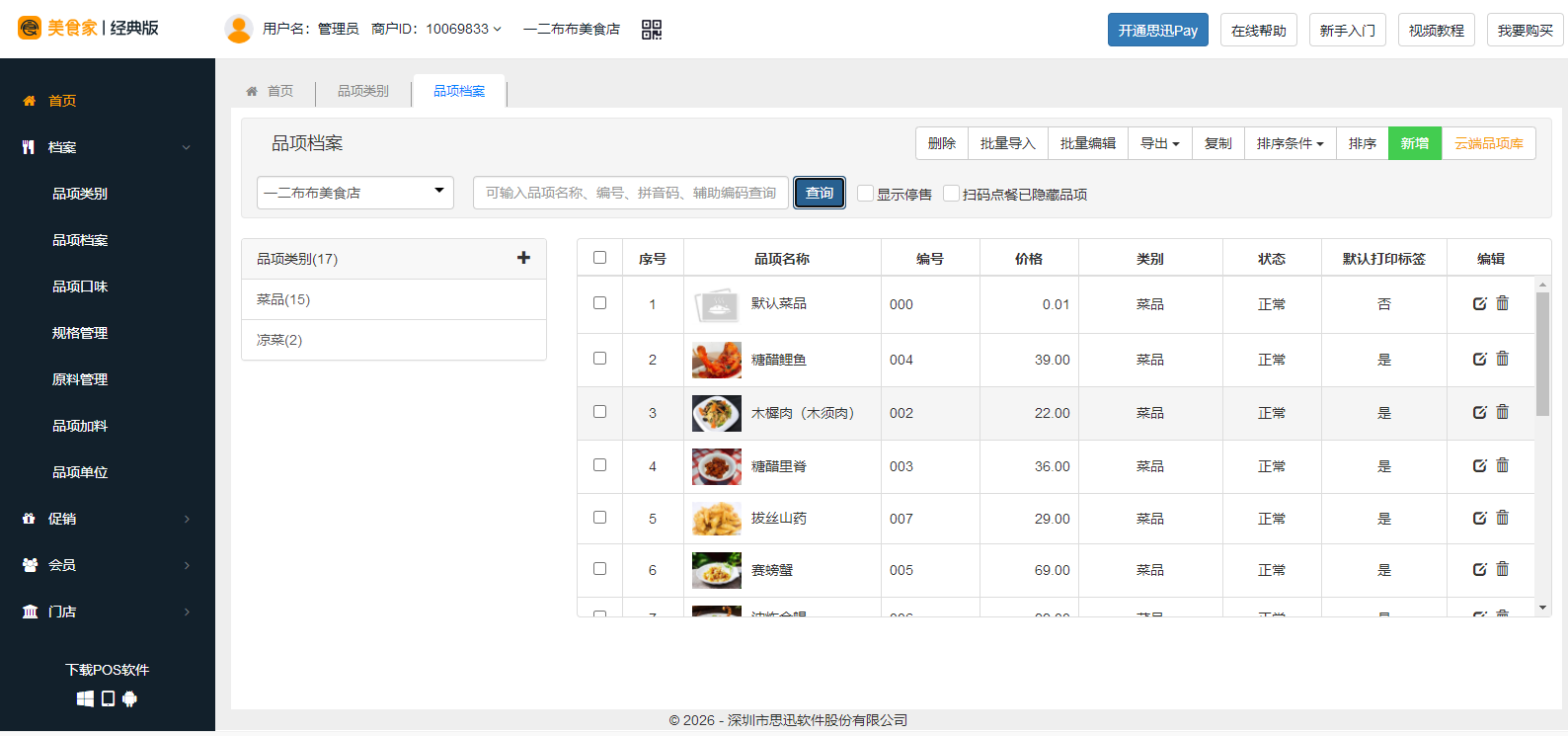The width and height of the screenshot is (1568, 736).
Task: Delete the 木樨肉 row via trash icon
Action: (1503, 412)
